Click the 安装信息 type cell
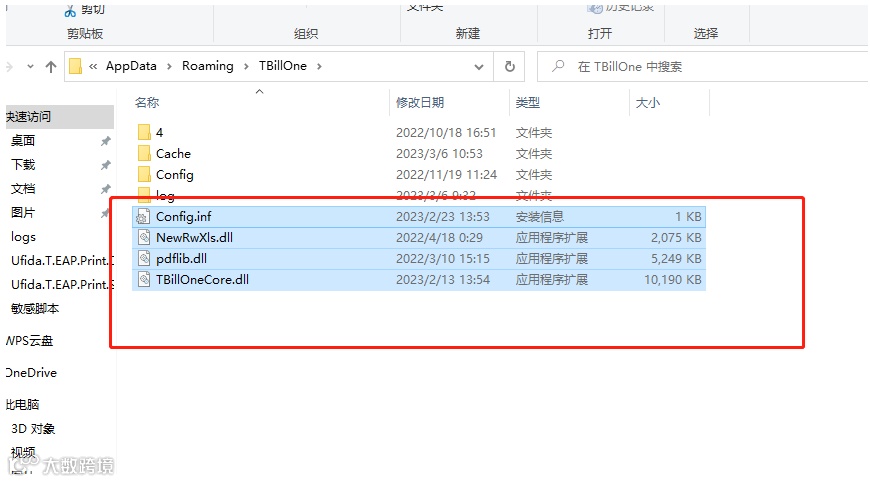 [540, 216]
